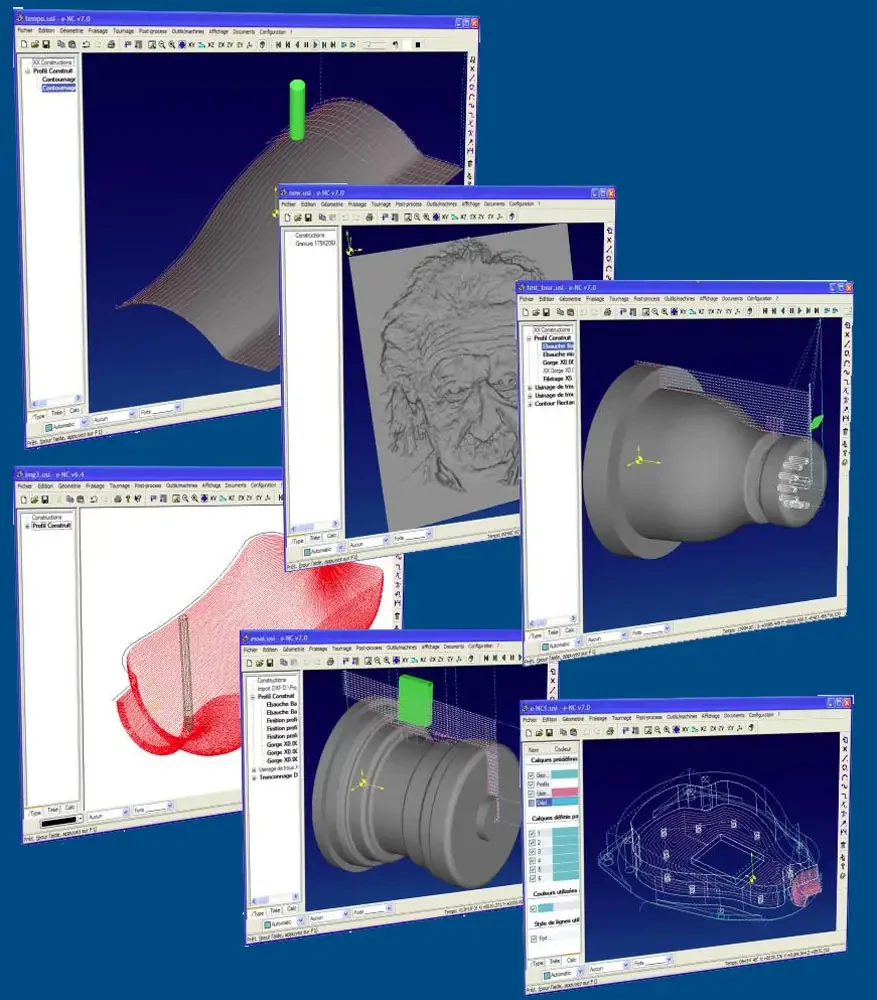The image size is (877, 1000).
Task: Click the pink Usin color swatch in e-NC1.usi
Action: click(564, 792)
